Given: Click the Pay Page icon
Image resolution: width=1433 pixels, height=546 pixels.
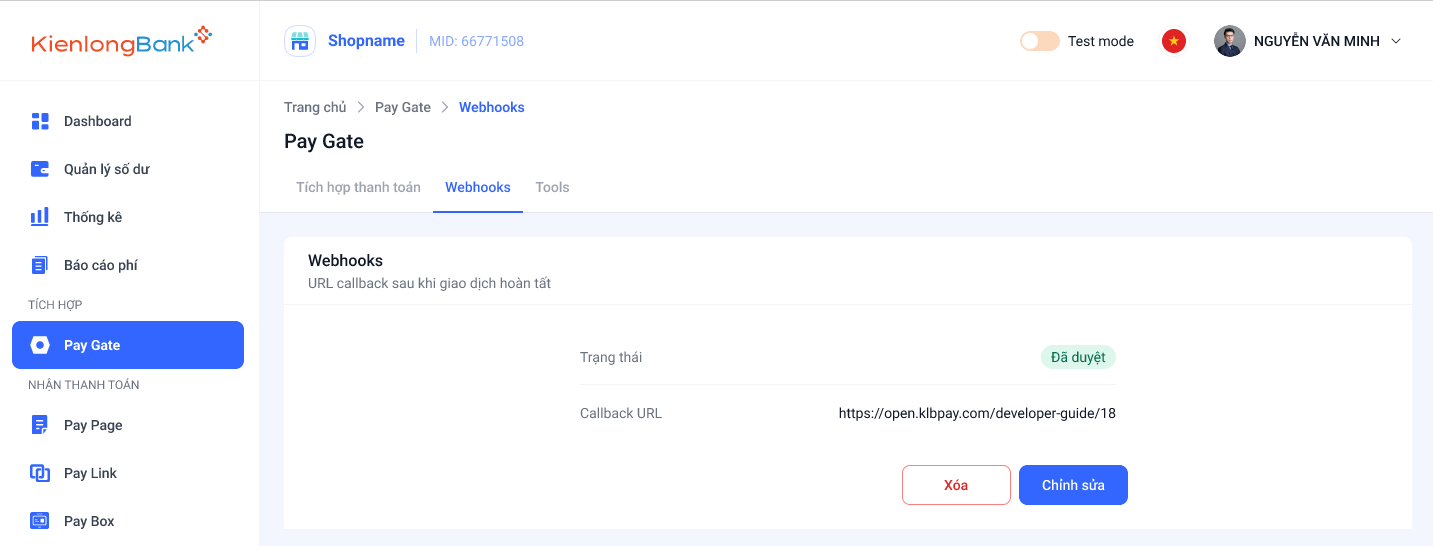Looking at the screenshot, I should (40, 425).
